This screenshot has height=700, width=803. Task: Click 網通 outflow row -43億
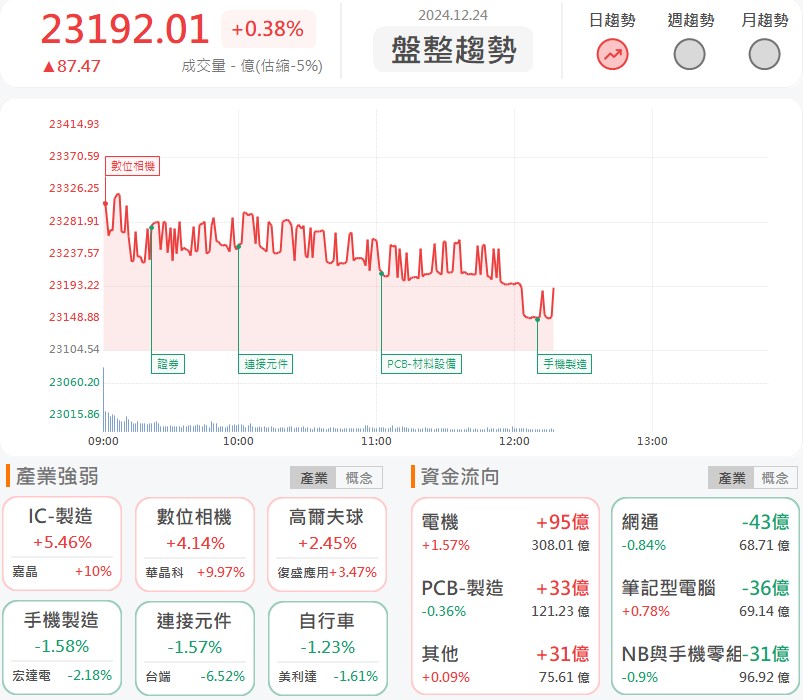[x=705, y=533]
